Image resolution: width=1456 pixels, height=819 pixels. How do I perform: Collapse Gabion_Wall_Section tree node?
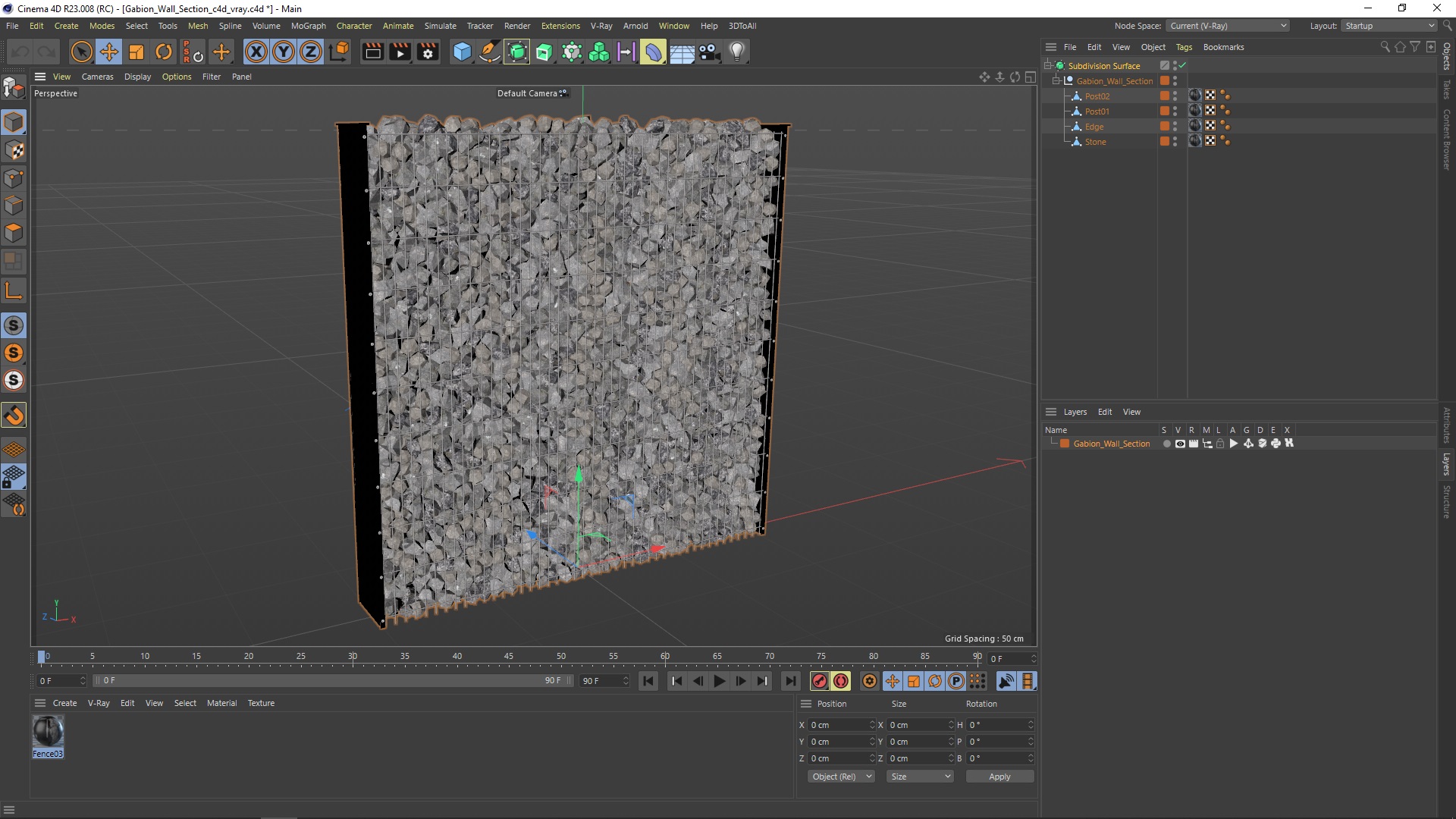[x=1056, y=81]
